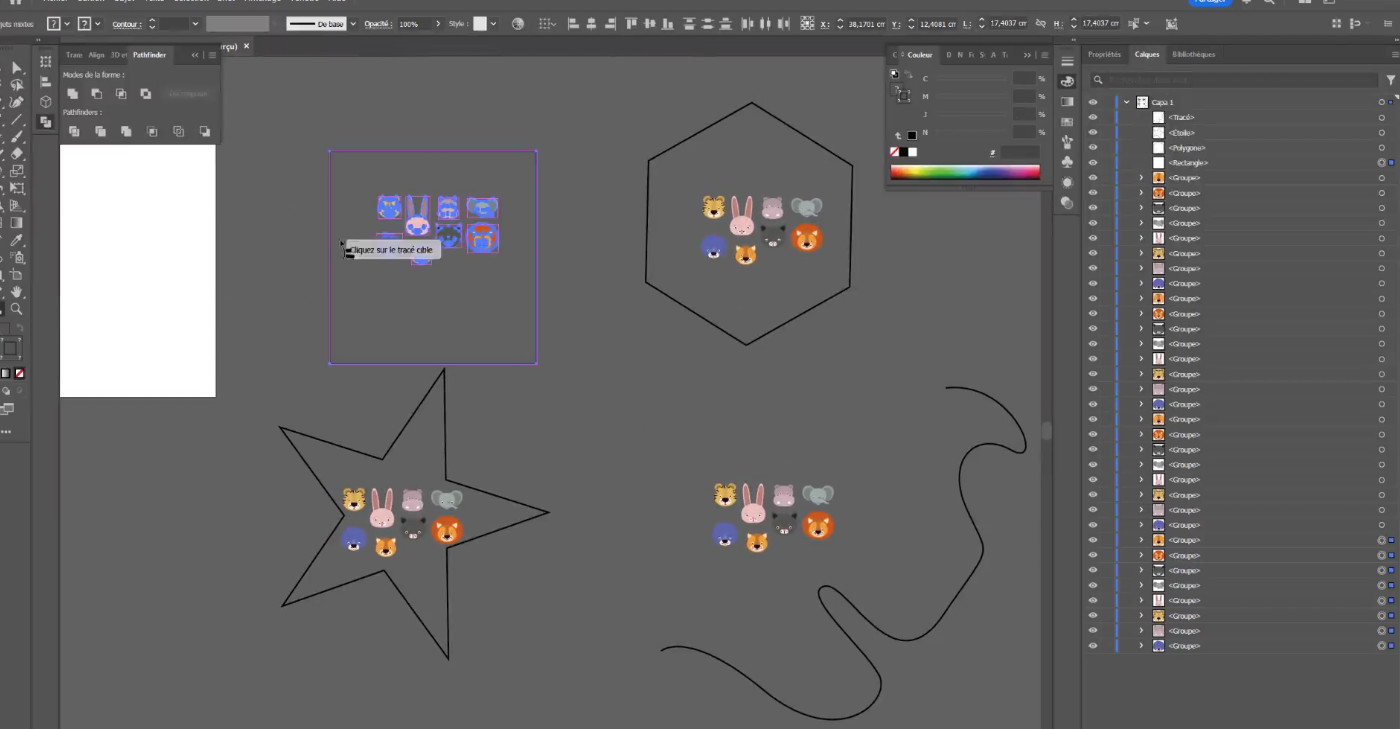Select the Selection arrow tool

pyautogui.click(x=17, y=67)
